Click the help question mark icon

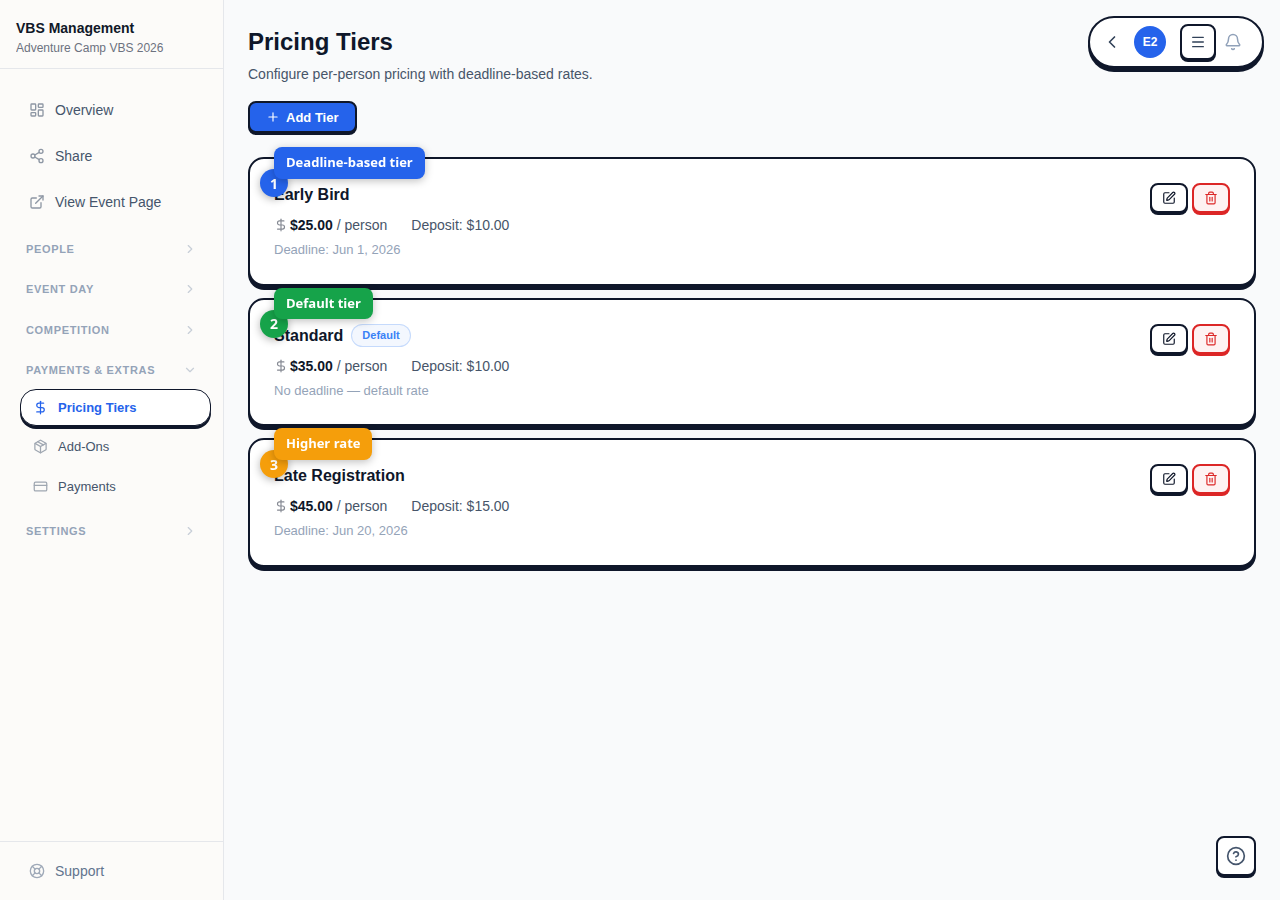point(1236,856)
